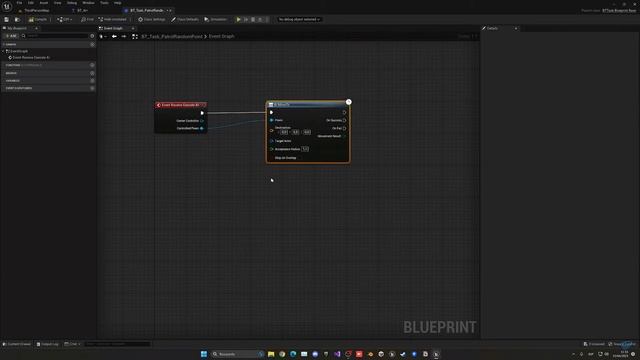Click the On Fail output pin
The image size is (640, 360).
(x=344, y=128)
